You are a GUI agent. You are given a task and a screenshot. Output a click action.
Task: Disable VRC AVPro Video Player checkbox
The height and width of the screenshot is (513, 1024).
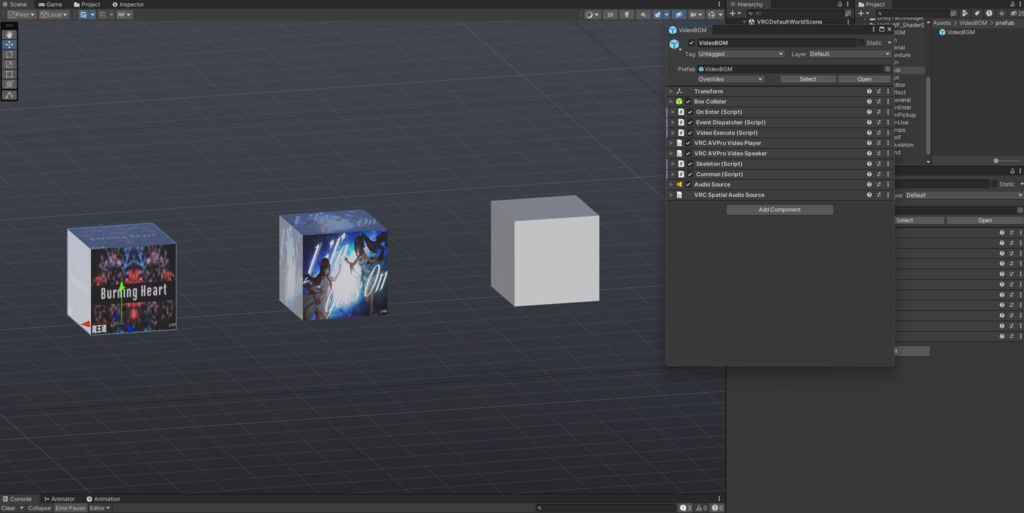tap(688, 143)
